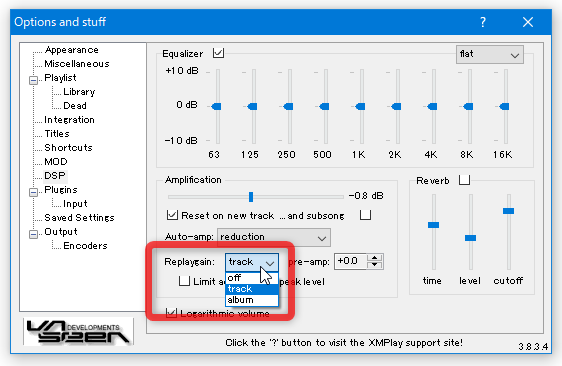
Task: Click the 250 Hz equalizer slider handle
Action: click(289, 106)
